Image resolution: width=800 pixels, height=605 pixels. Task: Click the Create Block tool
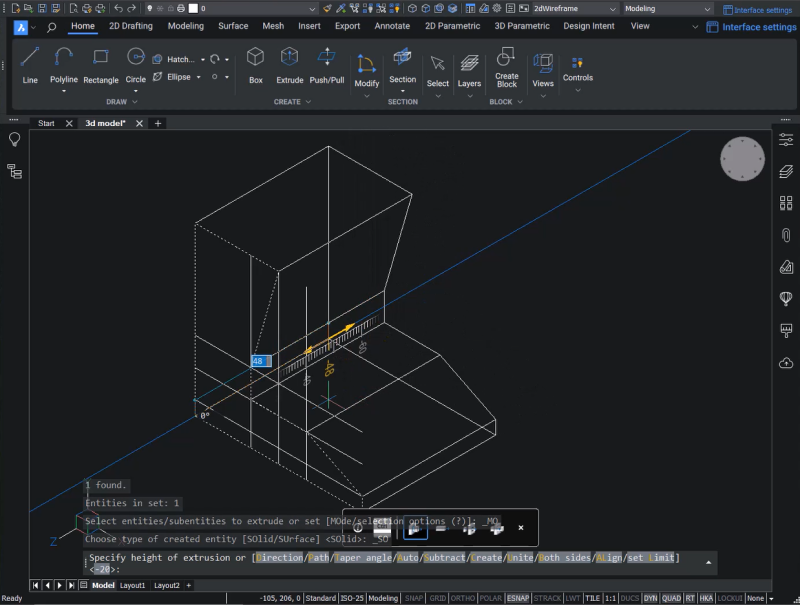pos(506,67)
